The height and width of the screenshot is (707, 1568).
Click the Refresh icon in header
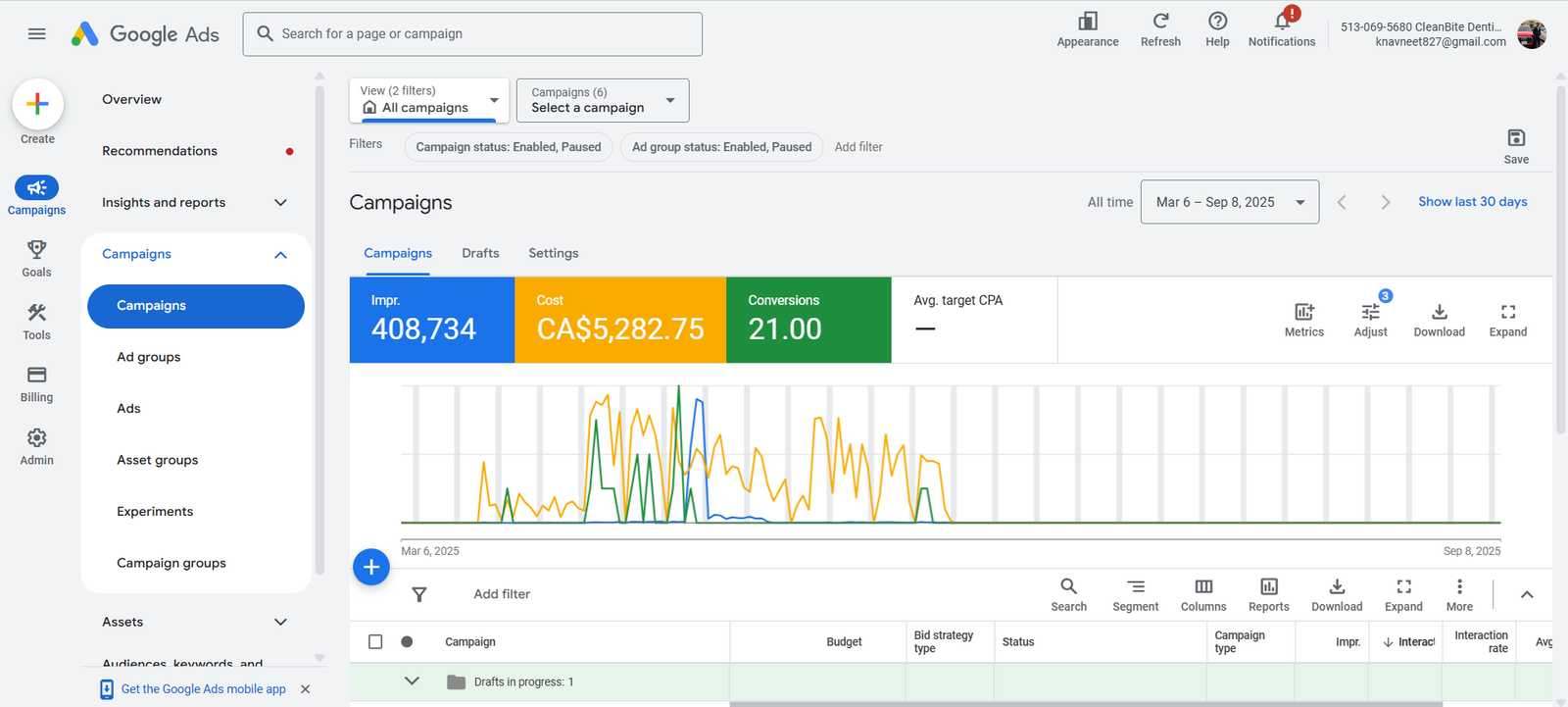(x=1160, y=22)
